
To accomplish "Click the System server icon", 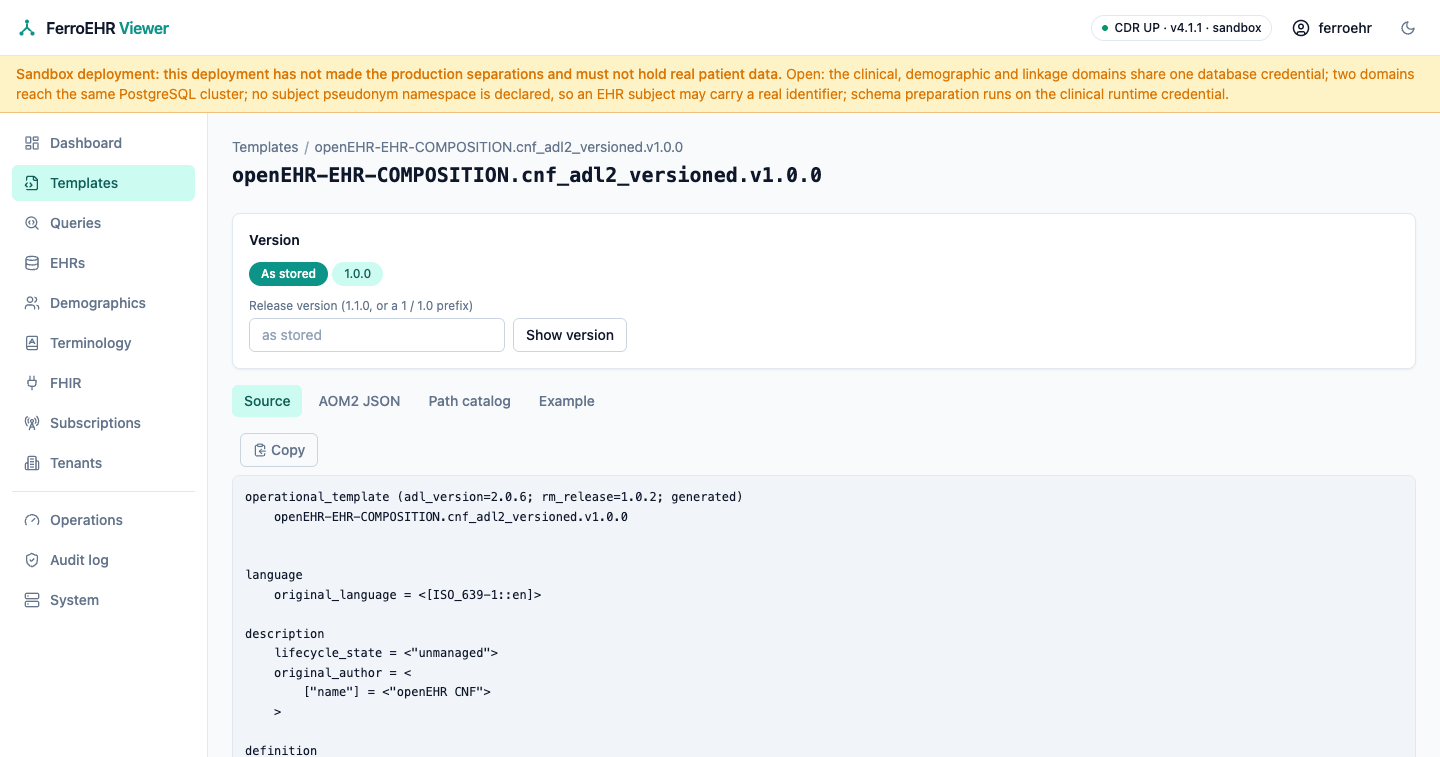I will coord(32,600).
